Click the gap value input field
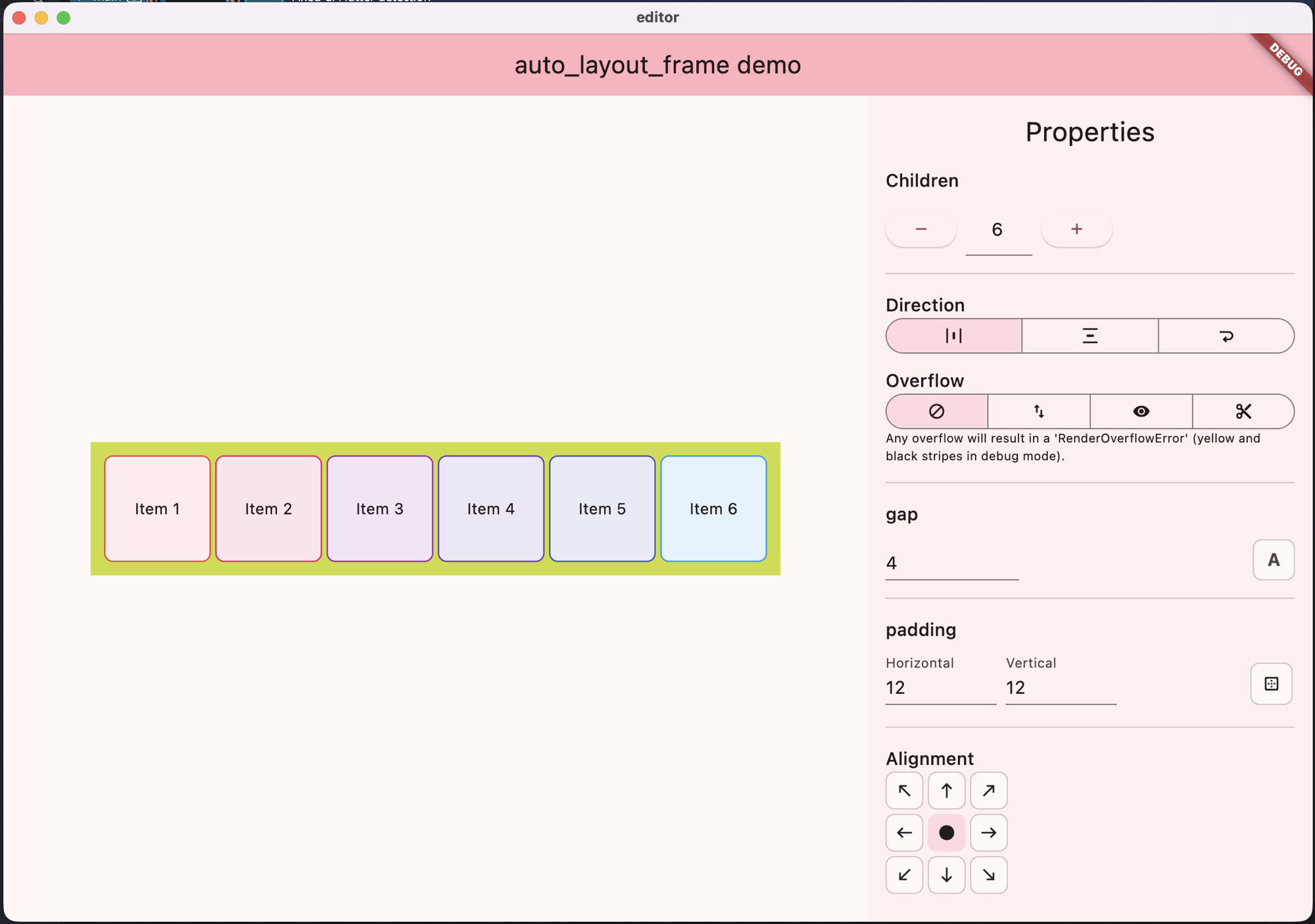This screenshot has width=1315, height=924. click(951, 563)
